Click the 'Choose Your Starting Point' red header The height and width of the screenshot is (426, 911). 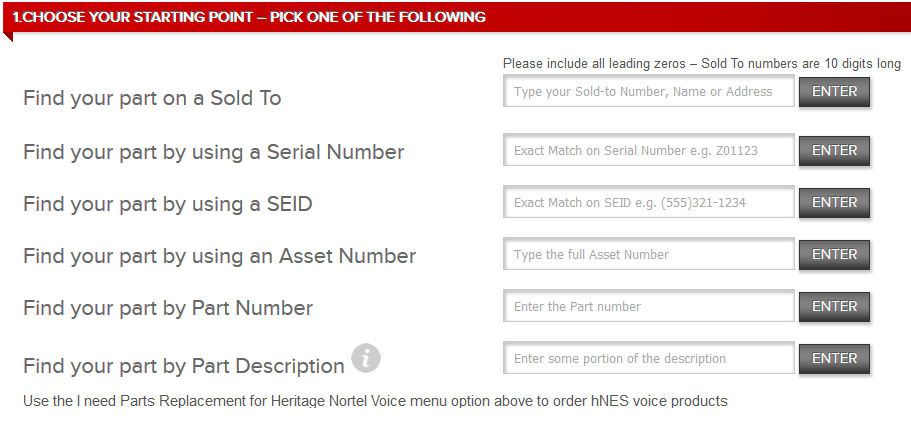pyautogui.click(x=457, y=17)
